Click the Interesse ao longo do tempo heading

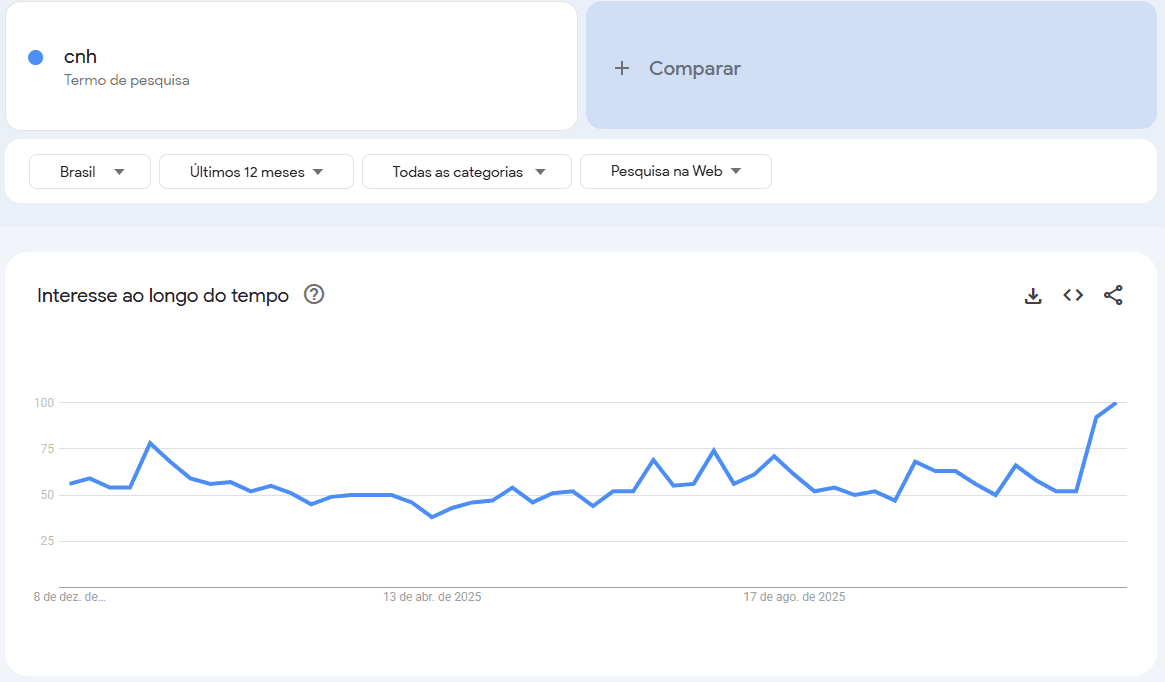point(163,295)
